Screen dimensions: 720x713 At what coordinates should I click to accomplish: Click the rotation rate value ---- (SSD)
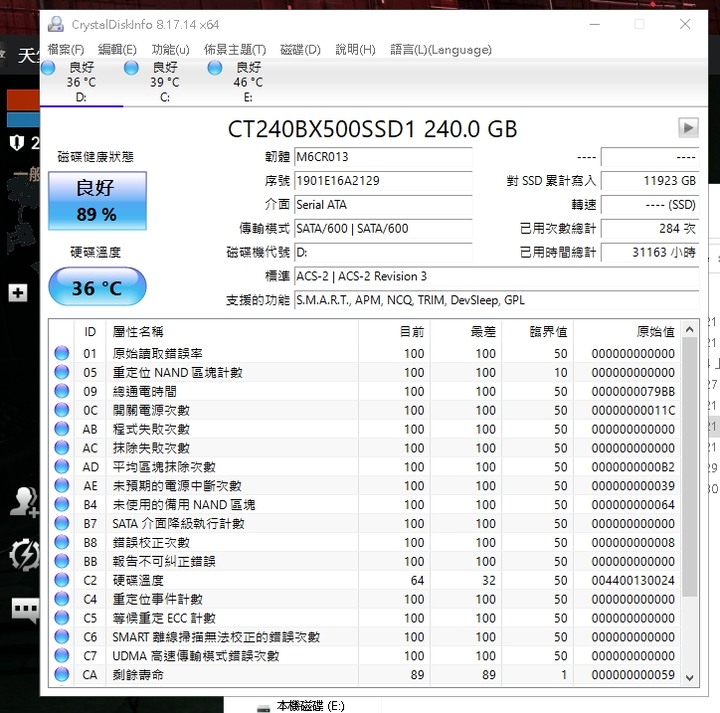point(650,205)
